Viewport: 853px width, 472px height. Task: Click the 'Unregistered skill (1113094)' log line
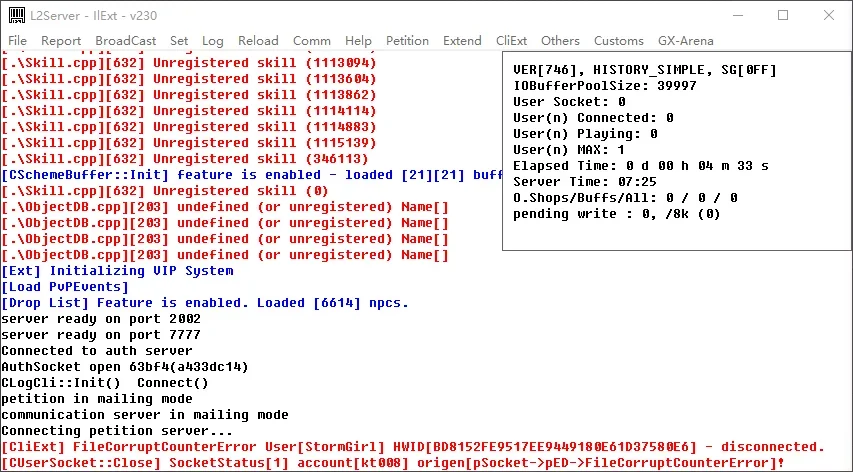[189, 63]
